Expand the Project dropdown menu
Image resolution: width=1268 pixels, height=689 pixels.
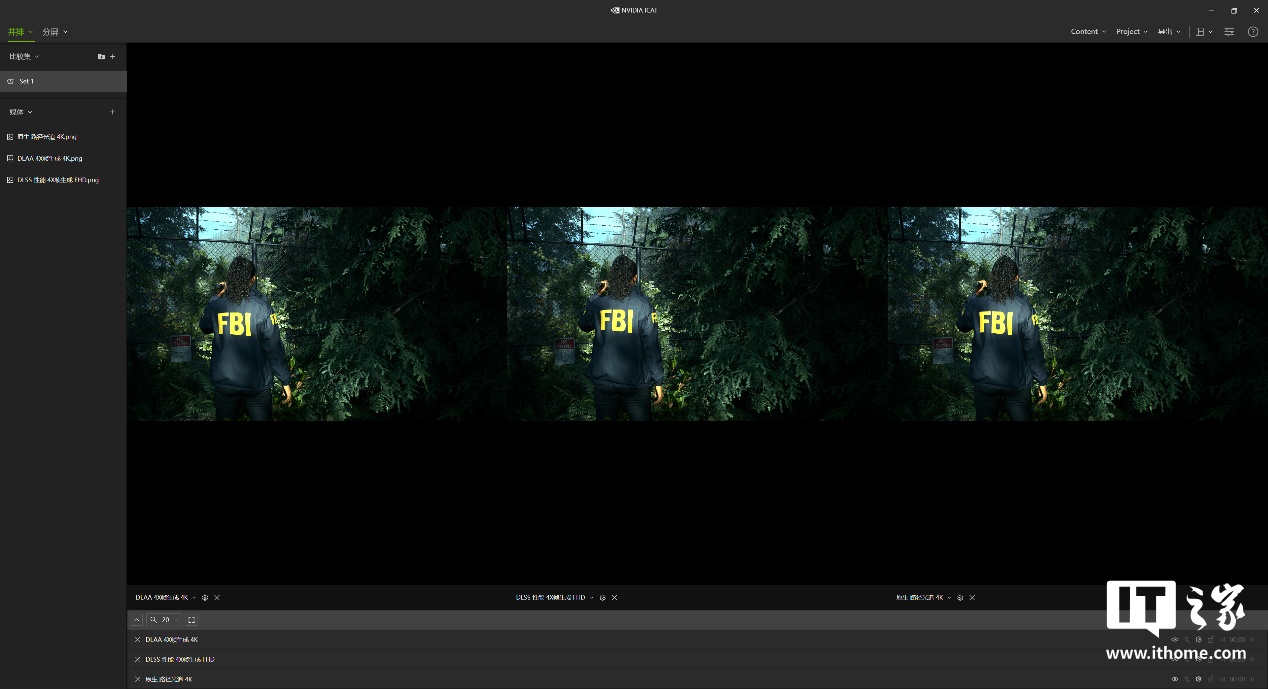pyautogui.click(x=1131, y=32)
